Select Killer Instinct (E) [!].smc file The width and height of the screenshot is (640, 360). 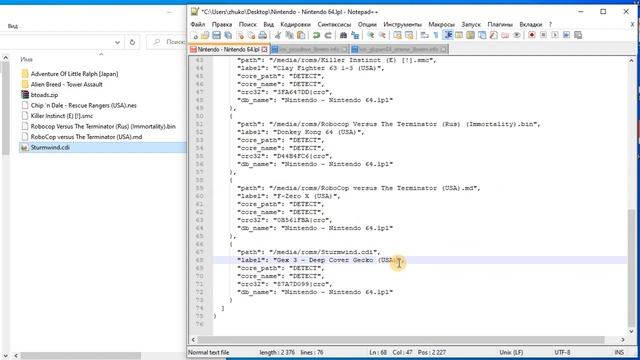pyautogui.click(x=62, y=116)
